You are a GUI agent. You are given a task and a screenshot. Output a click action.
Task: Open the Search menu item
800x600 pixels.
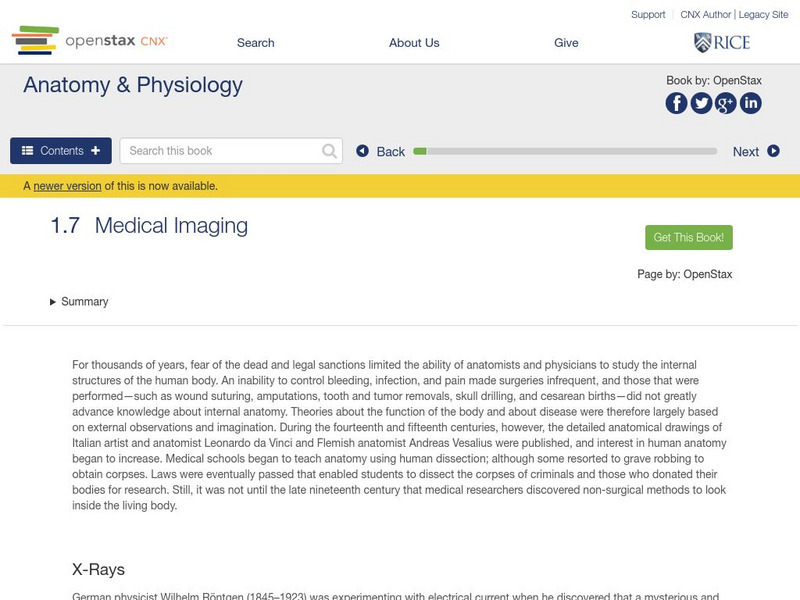click(256, 43)
